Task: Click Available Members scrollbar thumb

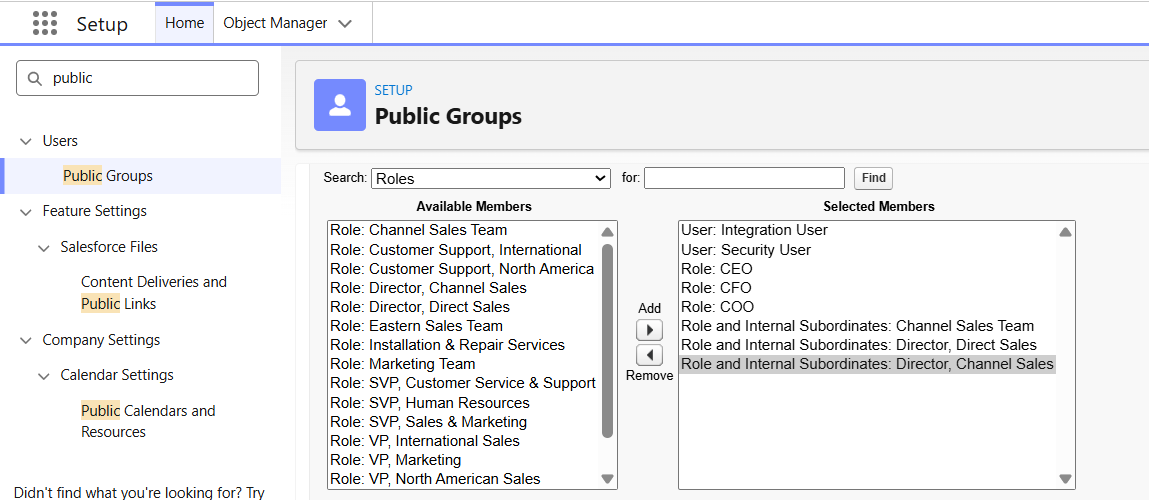Action: pyautogui.click(x=607, y=340)
